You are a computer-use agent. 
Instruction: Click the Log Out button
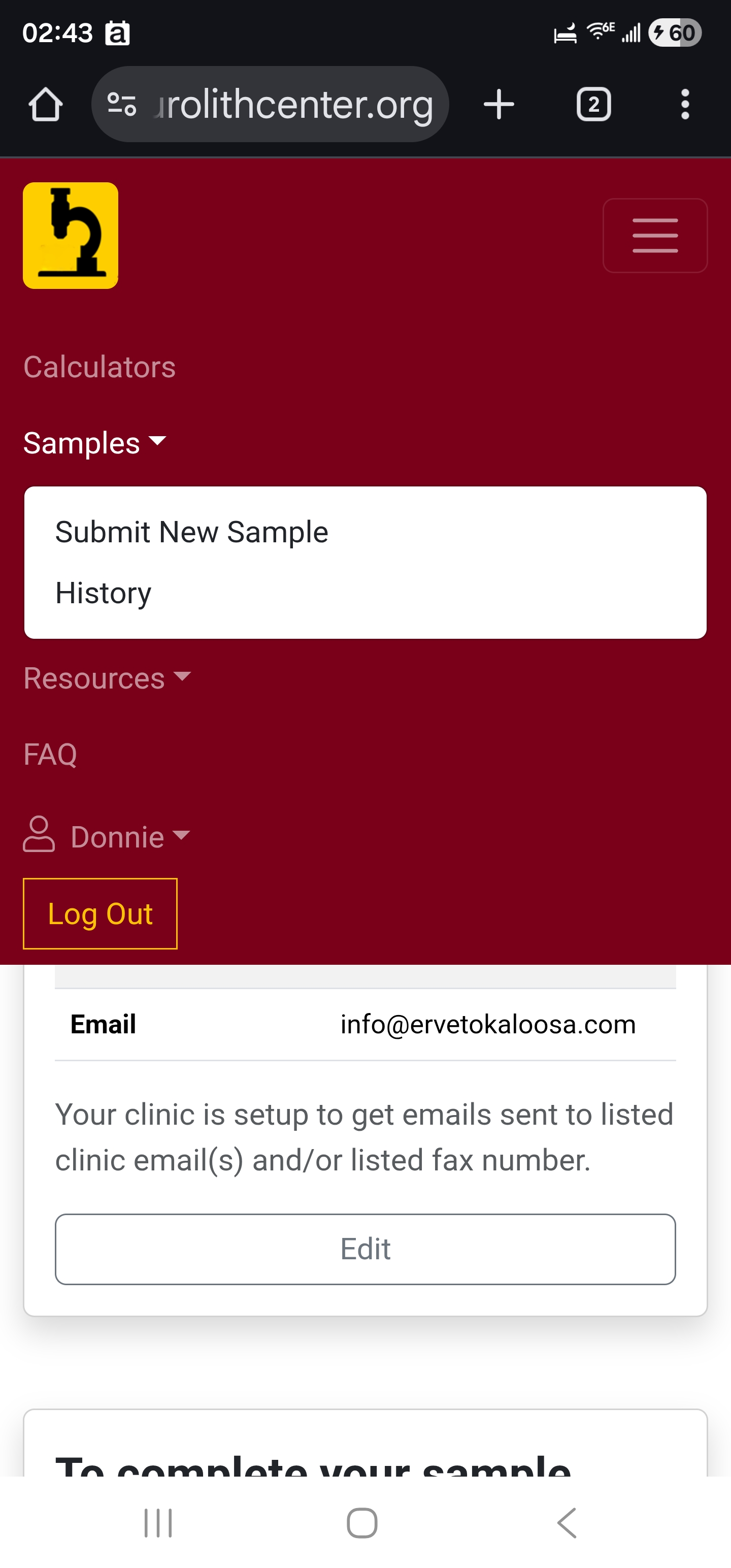[x=101, y=913]
